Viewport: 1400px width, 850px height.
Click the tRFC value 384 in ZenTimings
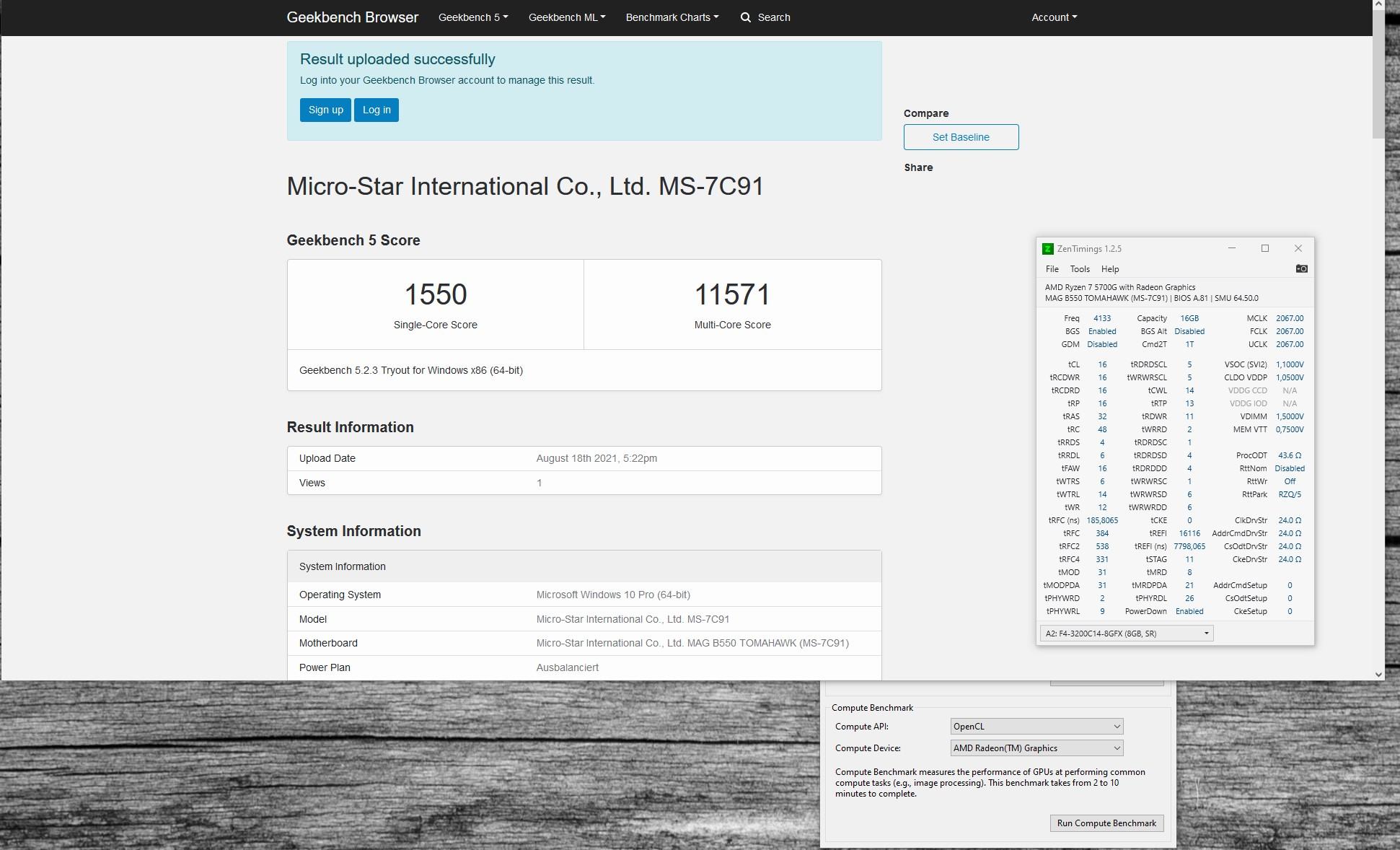pos(1102,533)
